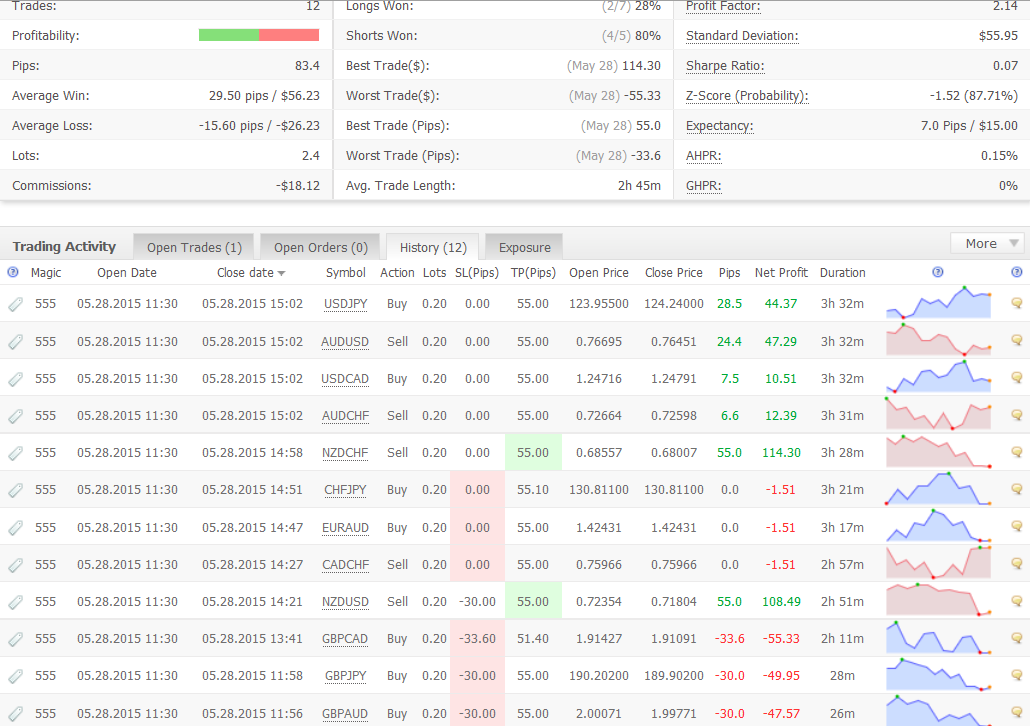Open the Exposure tab
The height and width of the screenshot is (726, 1030).
point(524,248)
